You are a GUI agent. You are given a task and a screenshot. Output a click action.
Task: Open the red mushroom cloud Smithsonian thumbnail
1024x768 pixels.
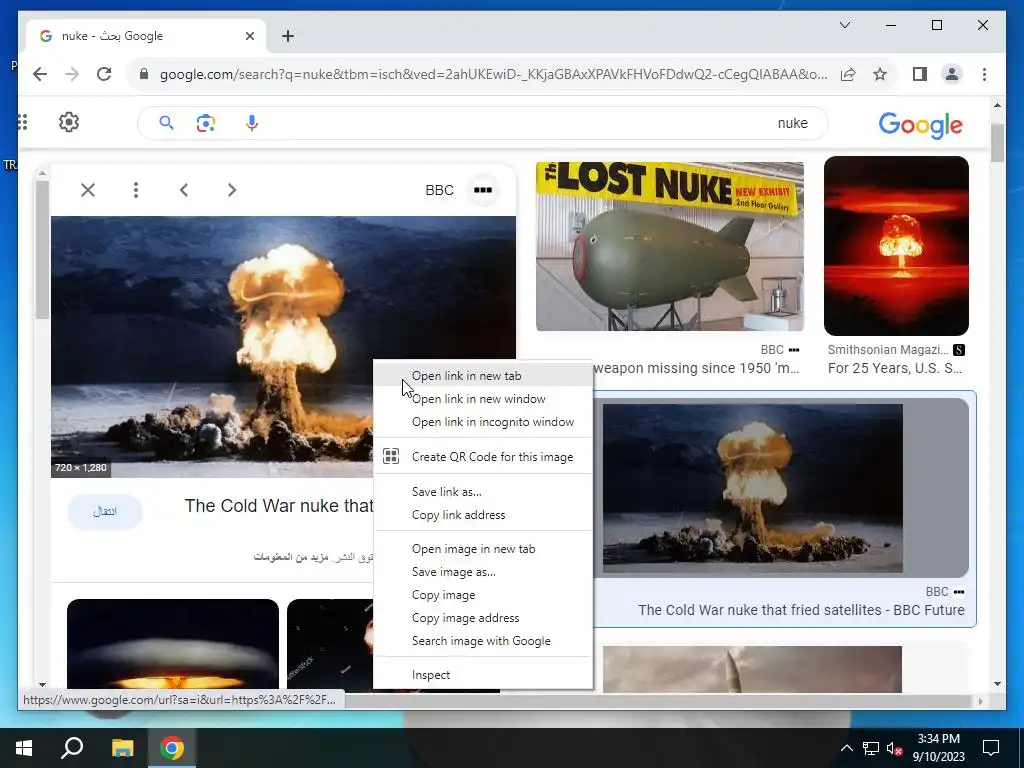pyautogui.click(x=896, y=246)
